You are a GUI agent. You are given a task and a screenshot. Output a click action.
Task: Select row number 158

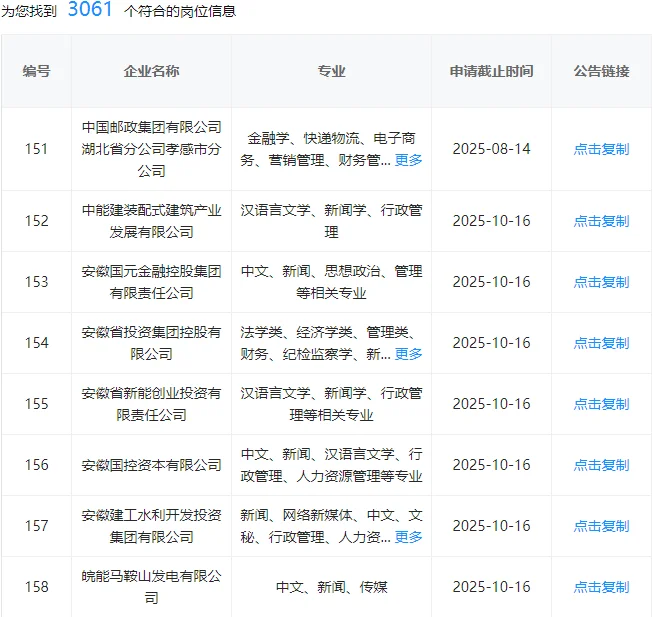[x=37, y=587]
